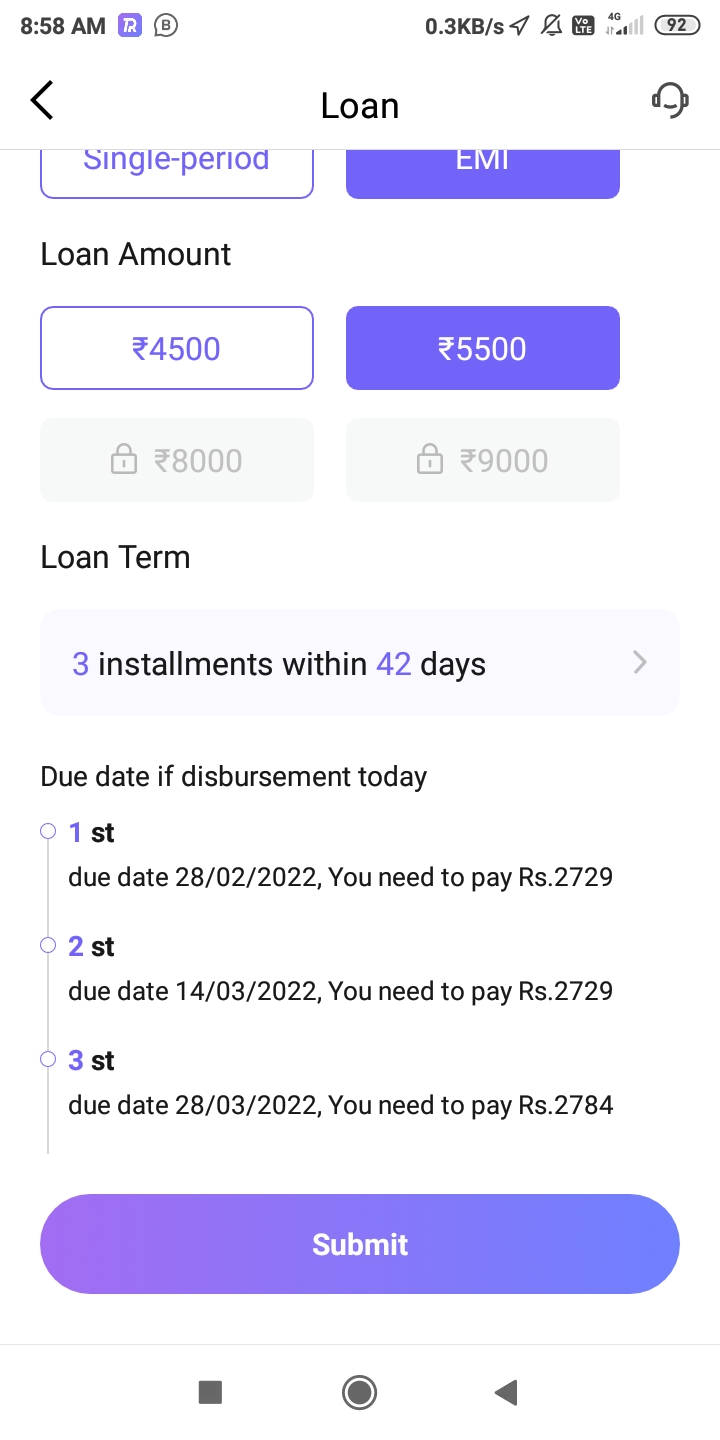Tap the battery indicator in status bar
Screen dimensions: 720x1440
(677, 26)
